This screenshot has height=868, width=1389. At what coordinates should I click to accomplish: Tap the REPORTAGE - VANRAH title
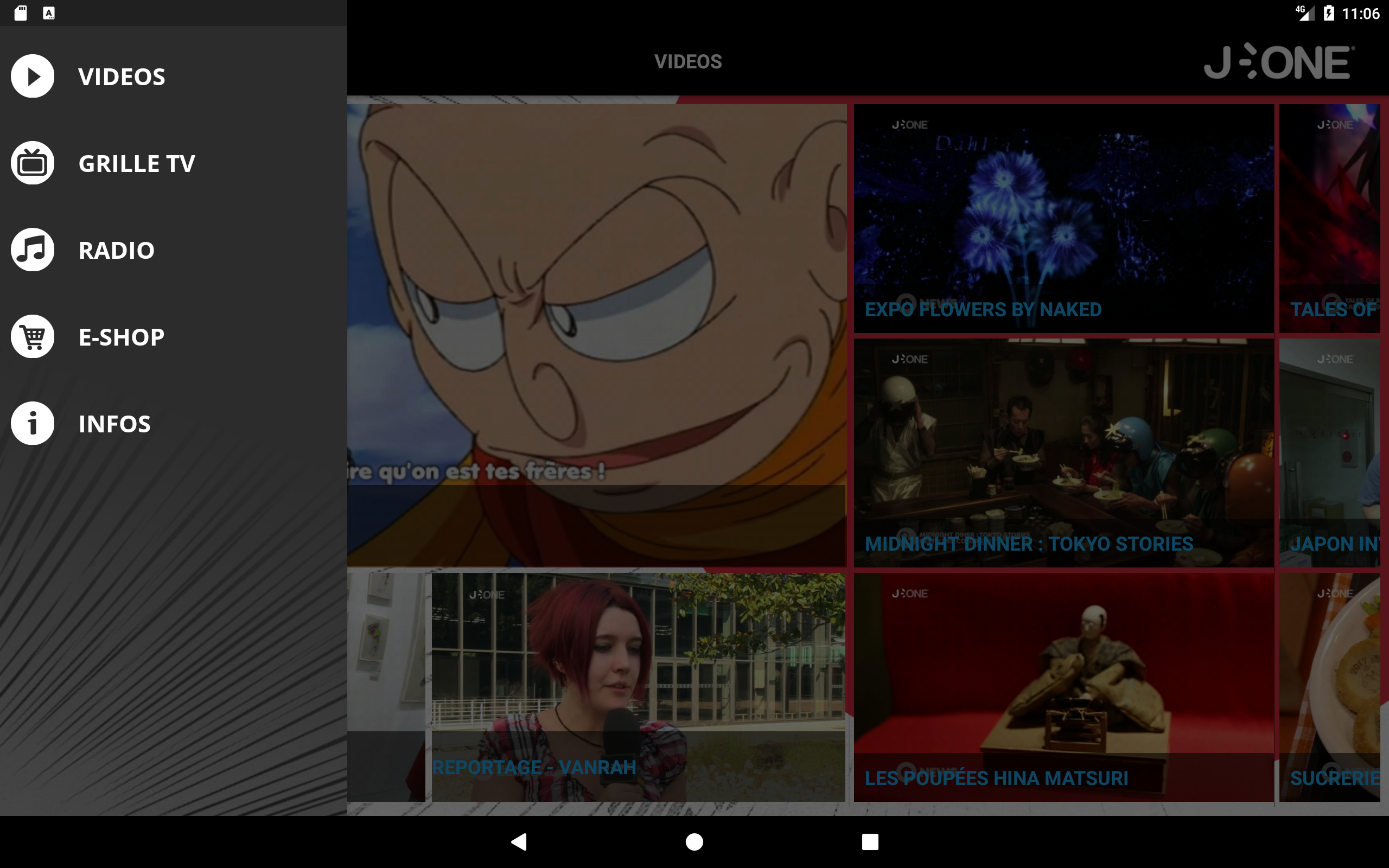click(x=534, y=767)
